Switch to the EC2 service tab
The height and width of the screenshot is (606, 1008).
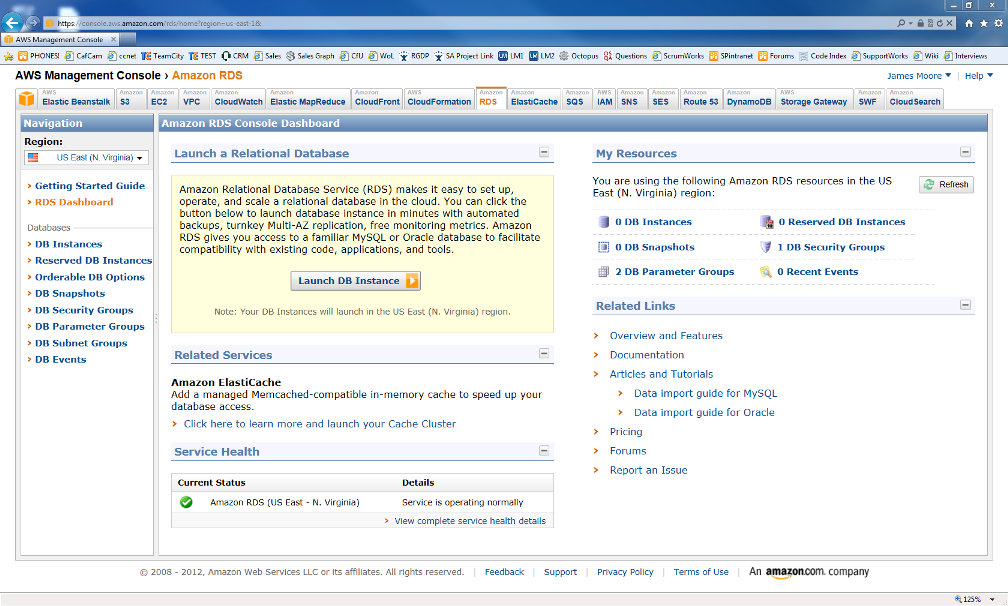coord(162,99)
